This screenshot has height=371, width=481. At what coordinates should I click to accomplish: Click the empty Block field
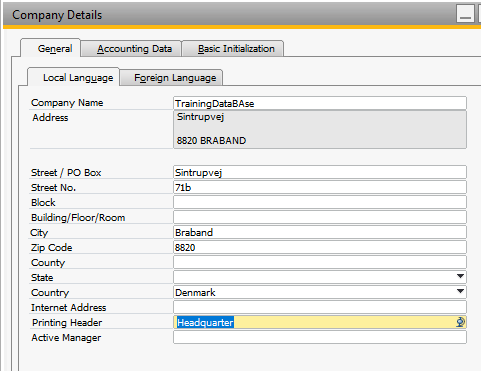(x=320, y=202)
